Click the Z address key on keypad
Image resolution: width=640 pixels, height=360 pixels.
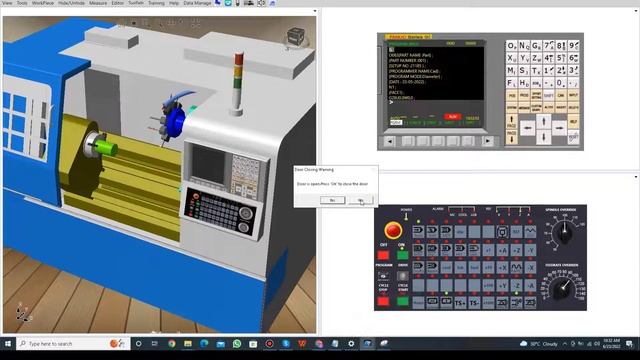[x=536, y=58]
